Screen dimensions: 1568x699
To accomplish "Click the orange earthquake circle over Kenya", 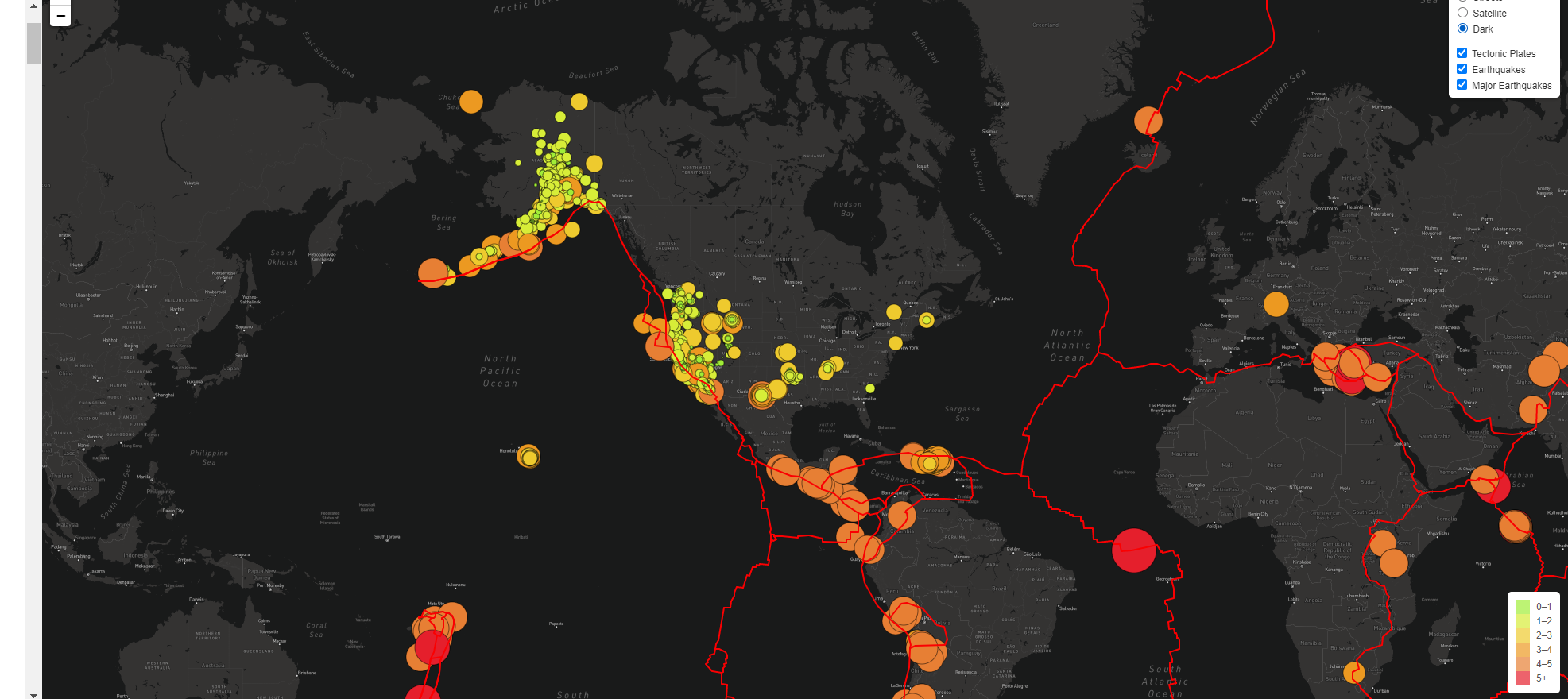I will [x=1383, y=543].
